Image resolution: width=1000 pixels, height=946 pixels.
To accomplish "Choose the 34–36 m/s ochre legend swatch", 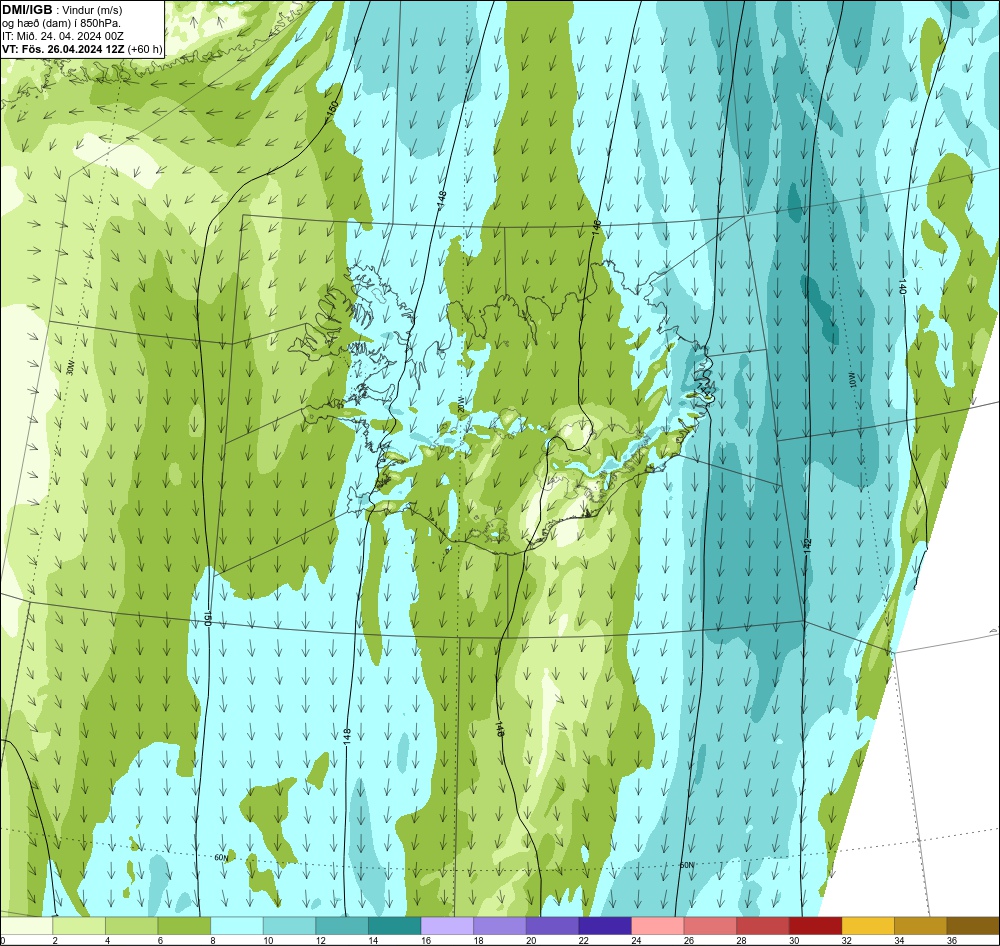I will click(x=921, y=926).
